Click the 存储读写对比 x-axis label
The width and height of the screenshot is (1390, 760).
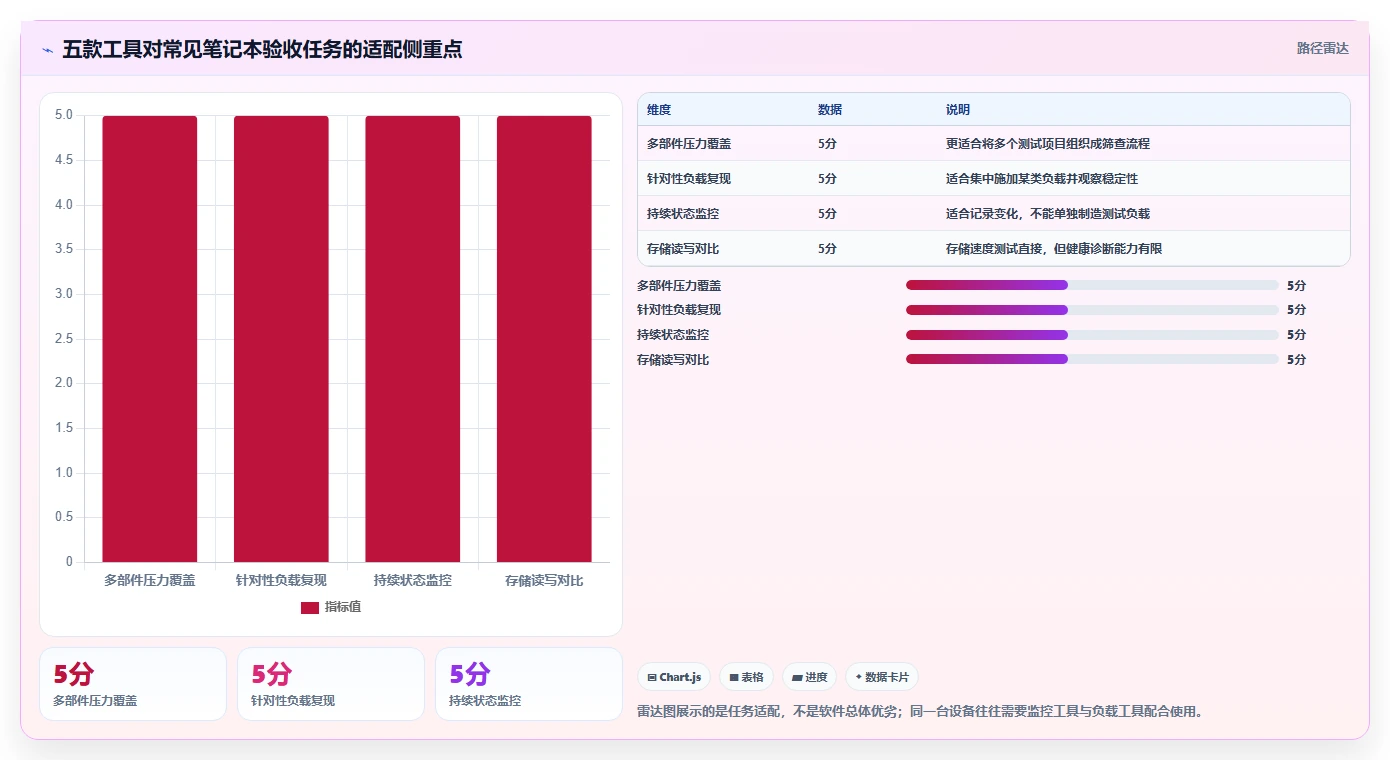pyautogui.click(x=544, y=580)
